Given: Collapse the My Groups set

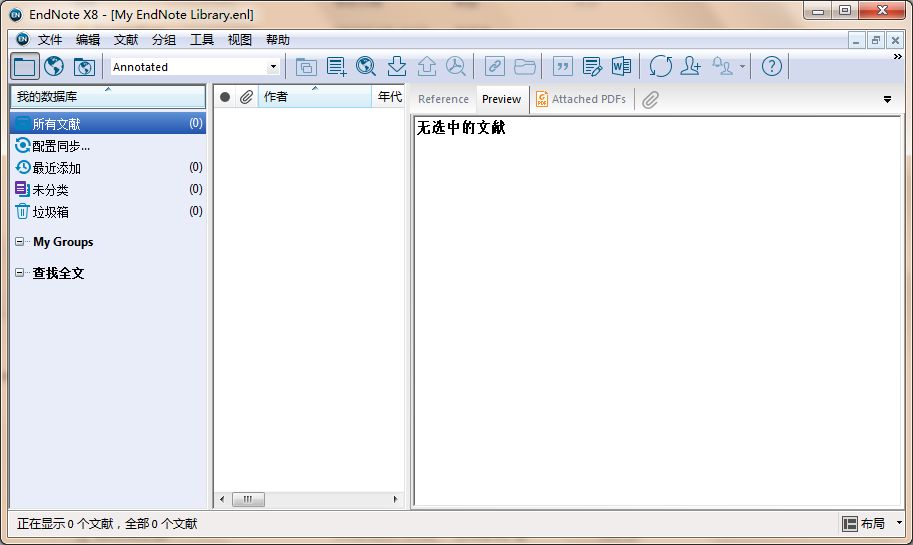Looking at the screenshot, I should (x=19, y=241).
